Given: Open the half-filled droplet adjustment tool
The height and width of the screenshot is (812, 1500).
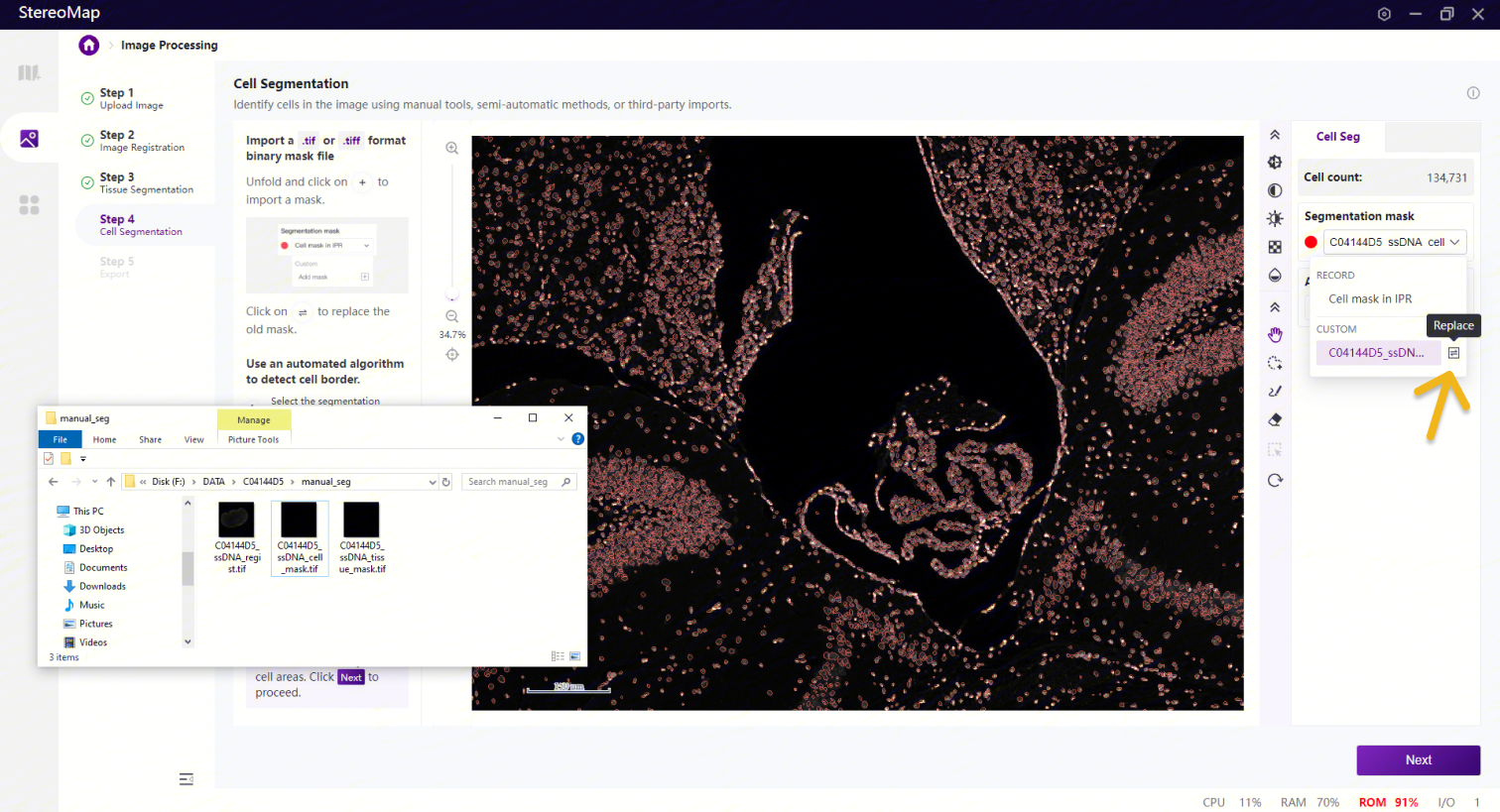Looking at the screenshot, I should coord(1275,275).
